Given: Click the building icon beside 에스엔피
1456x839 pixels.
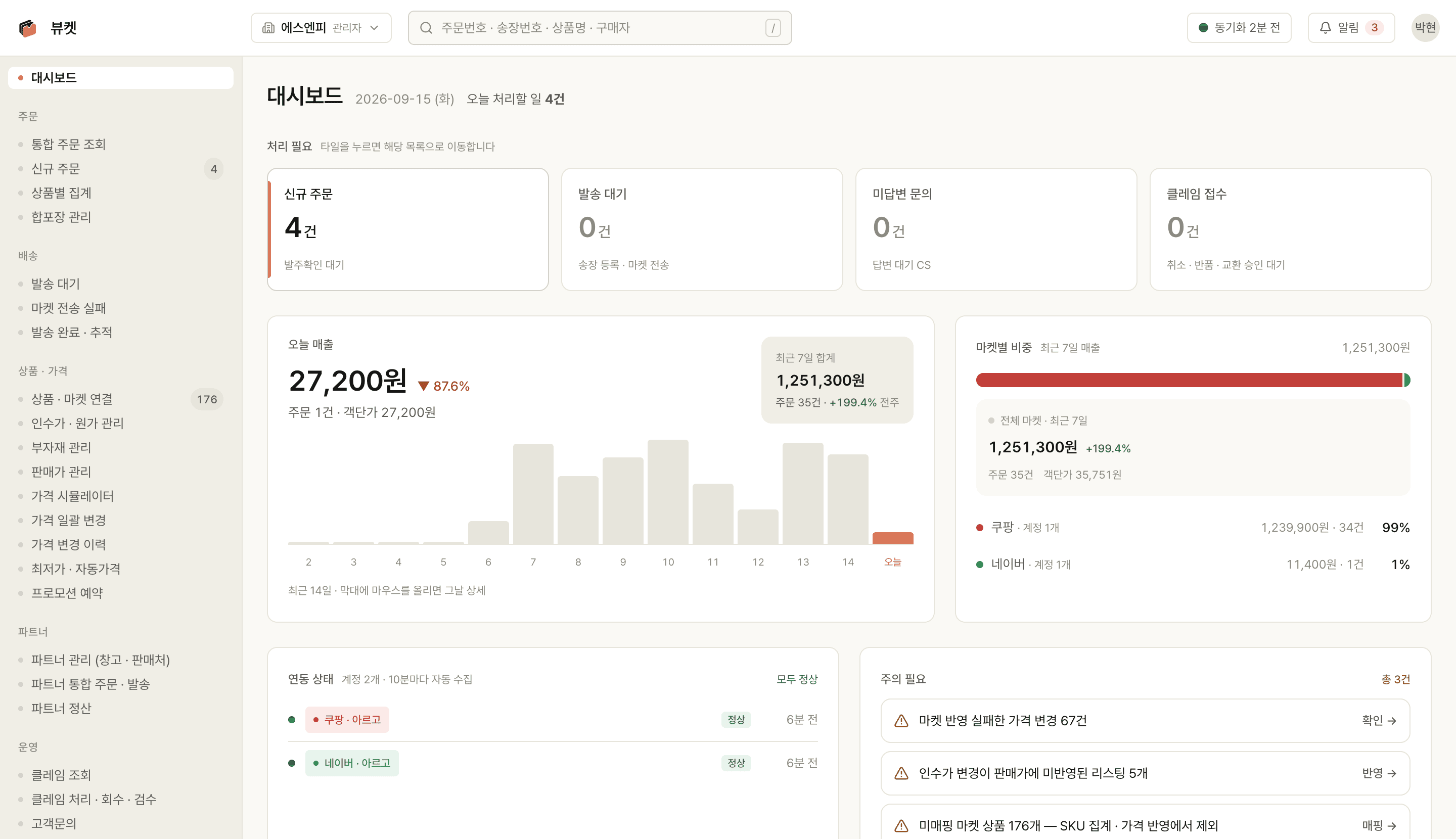Looking at the screenshot, I should tap(268, 28).
